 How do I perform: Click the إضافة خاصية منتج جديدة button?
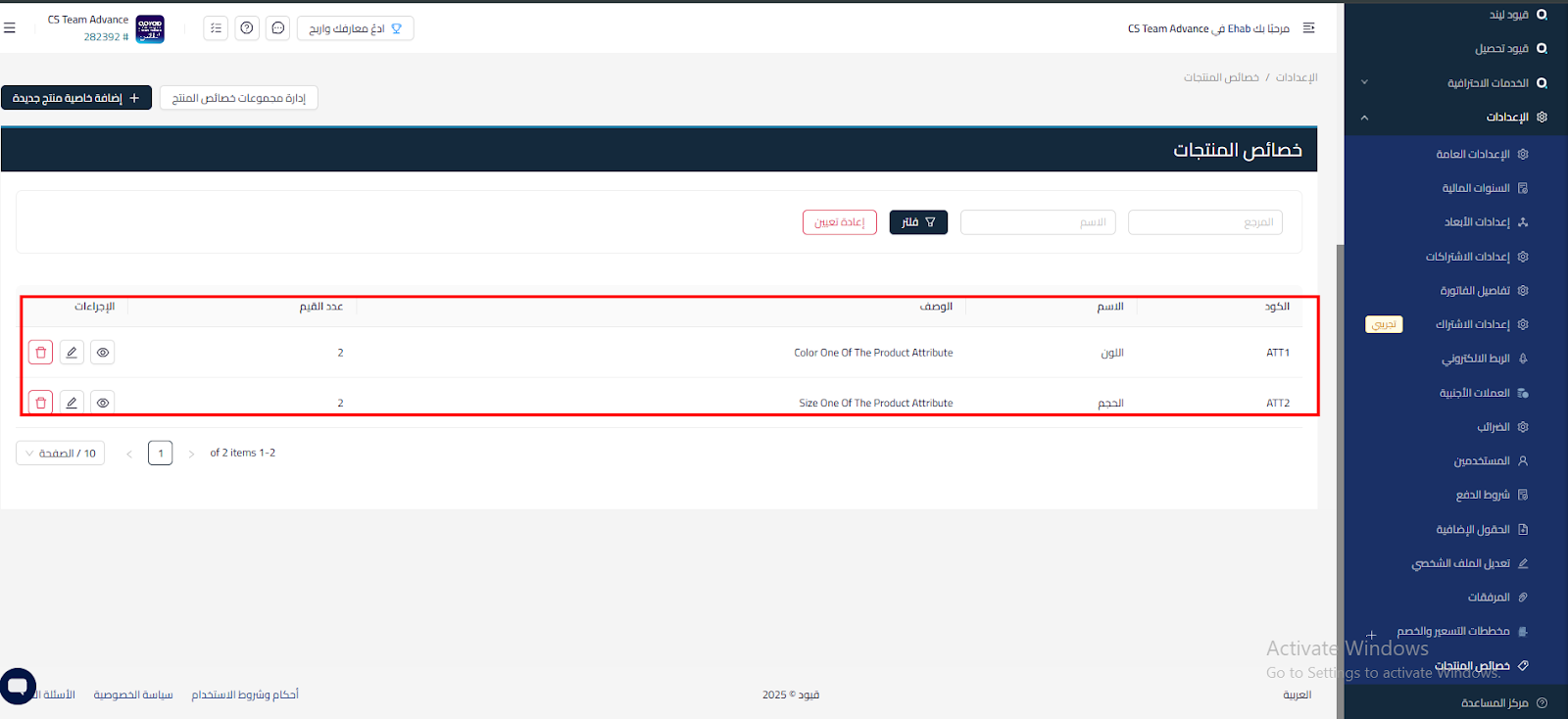[76, 98]
